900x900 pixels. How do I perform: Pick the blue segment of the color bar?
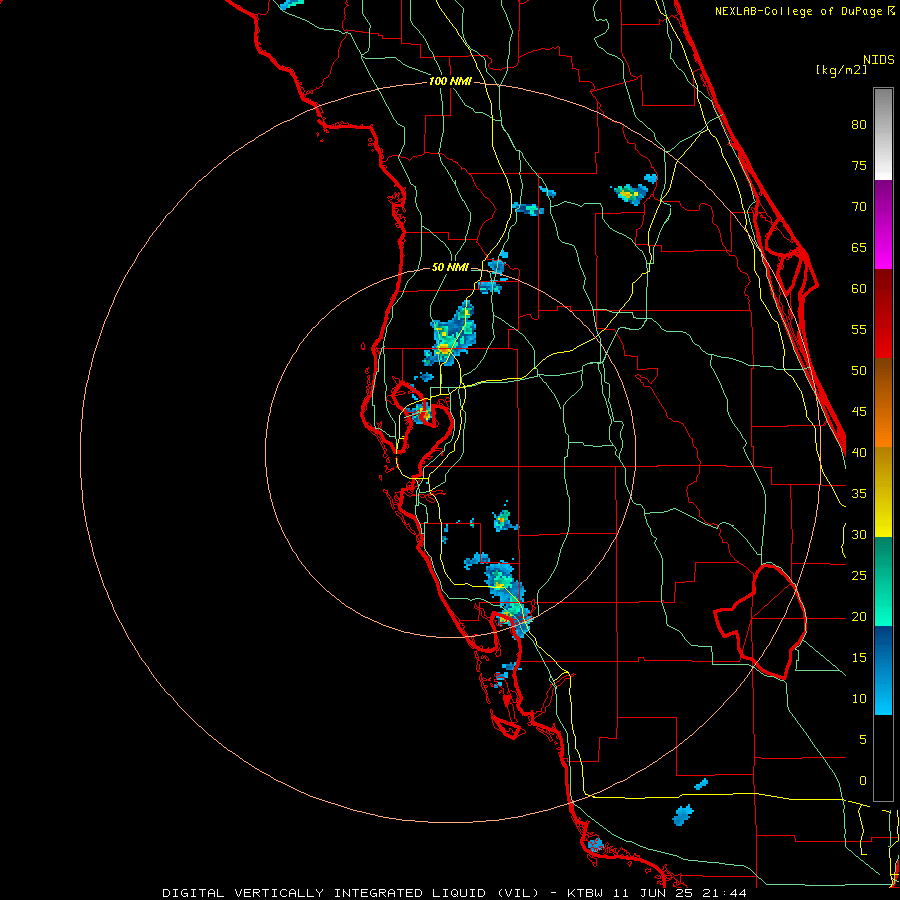tap(883, 670)
